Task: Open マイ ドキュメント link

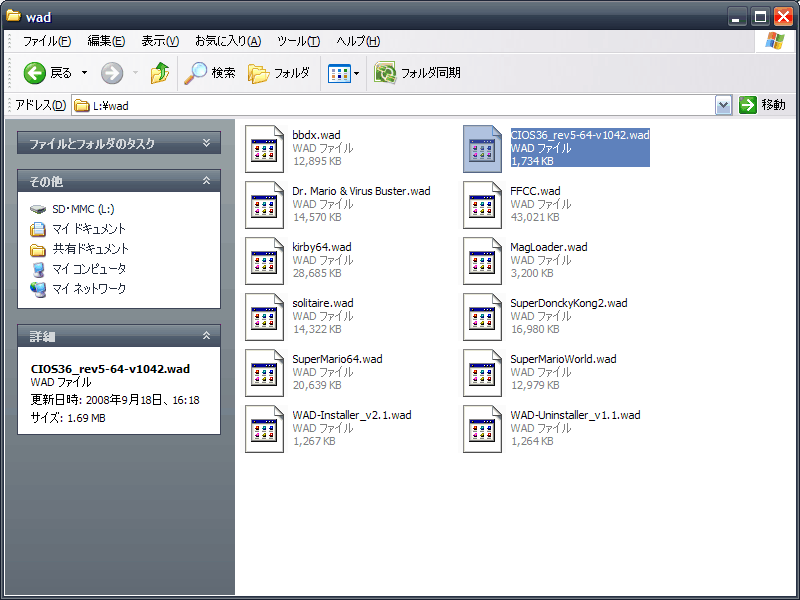Action: pyautogui.click(x=89, y=229)
